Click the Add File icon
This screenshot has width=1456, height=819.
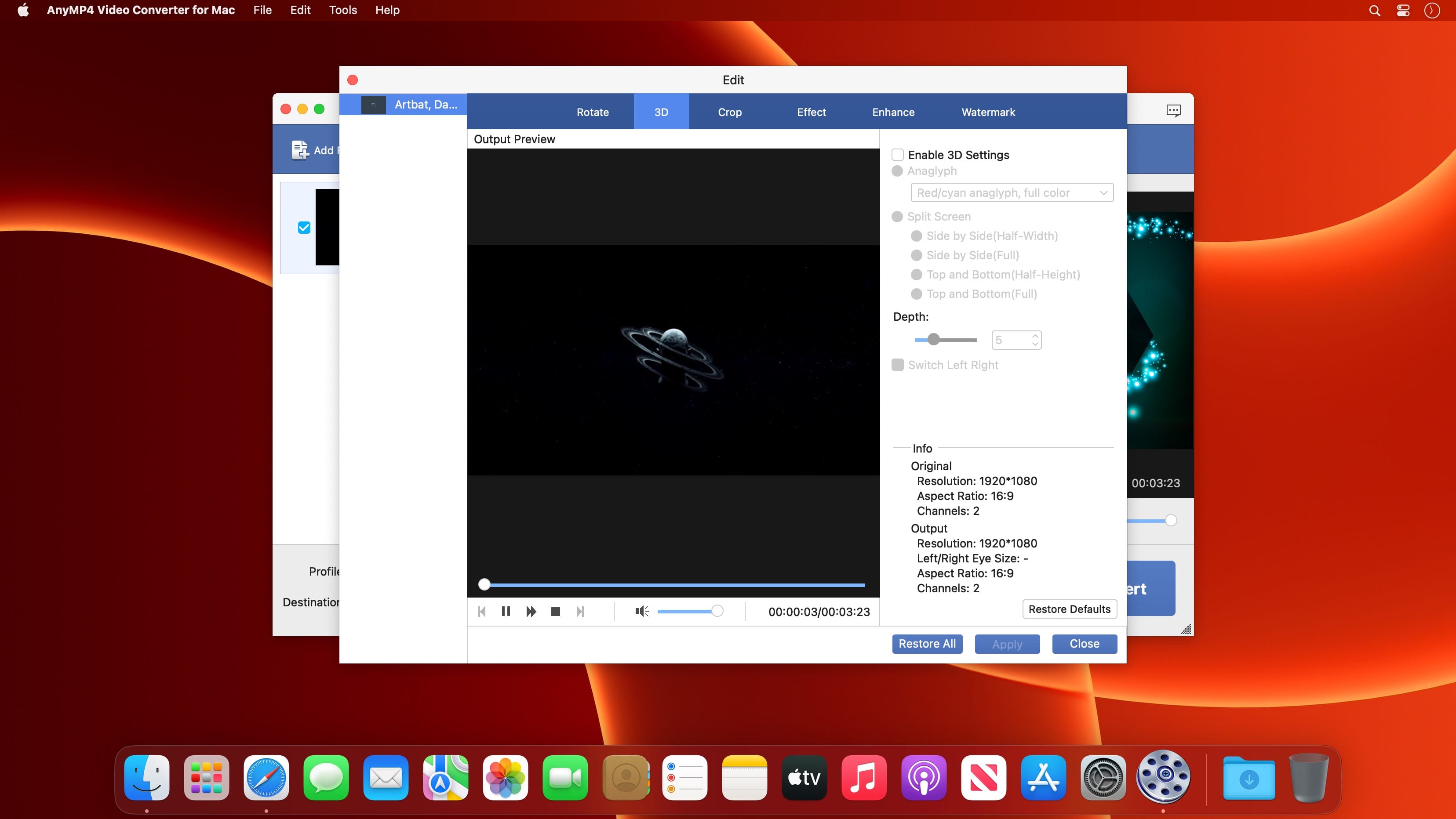pos(299,150)
